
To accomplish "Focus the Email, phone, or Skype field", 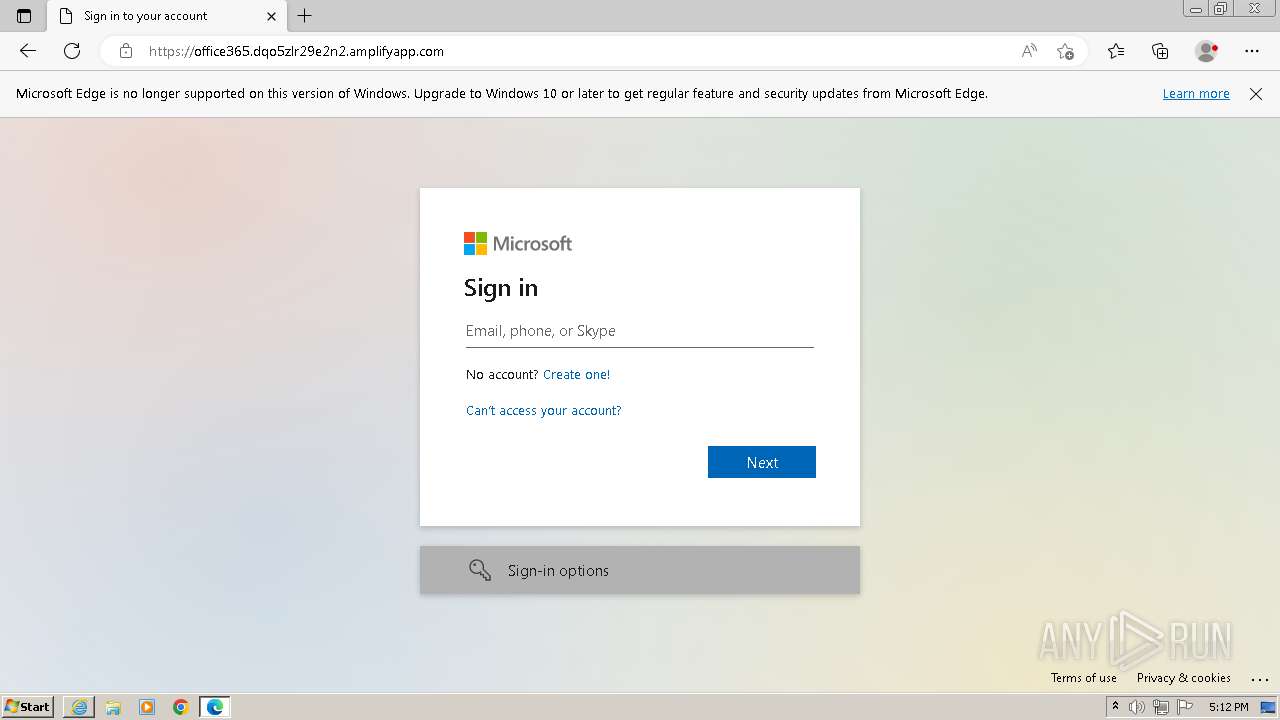I will coord(640,331).
